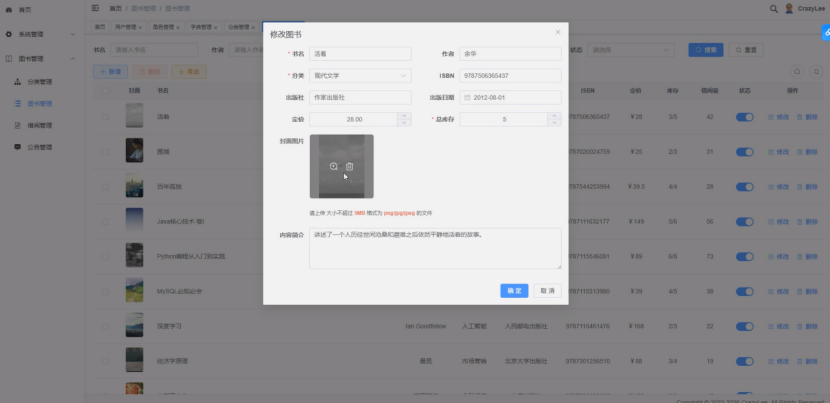Toggle status switch for 深度学习 row
The height and width of the screenshot is (403, 830).
[x=745, y=327]
